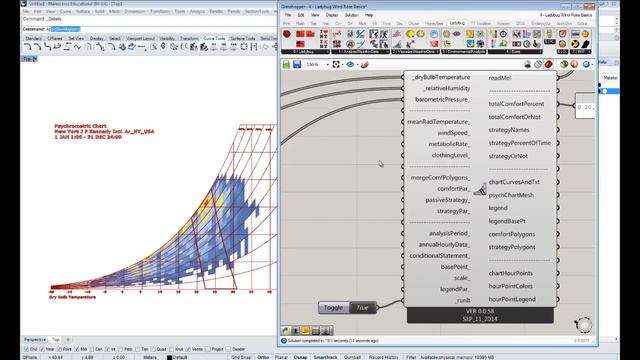Click the psychrometric chart component center icon

point(480,189)
